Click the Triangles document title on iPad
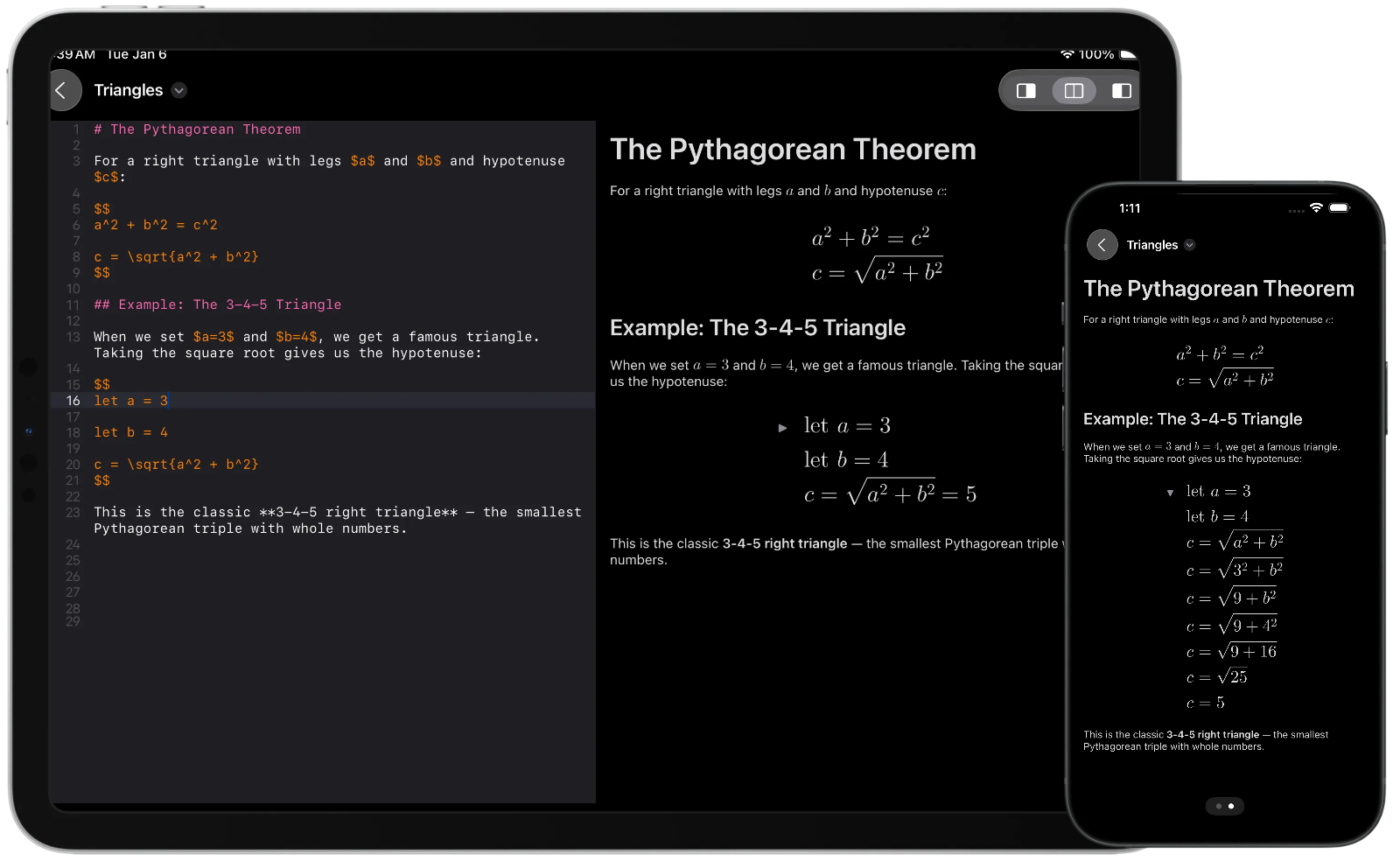 click(x=129, y=90)
